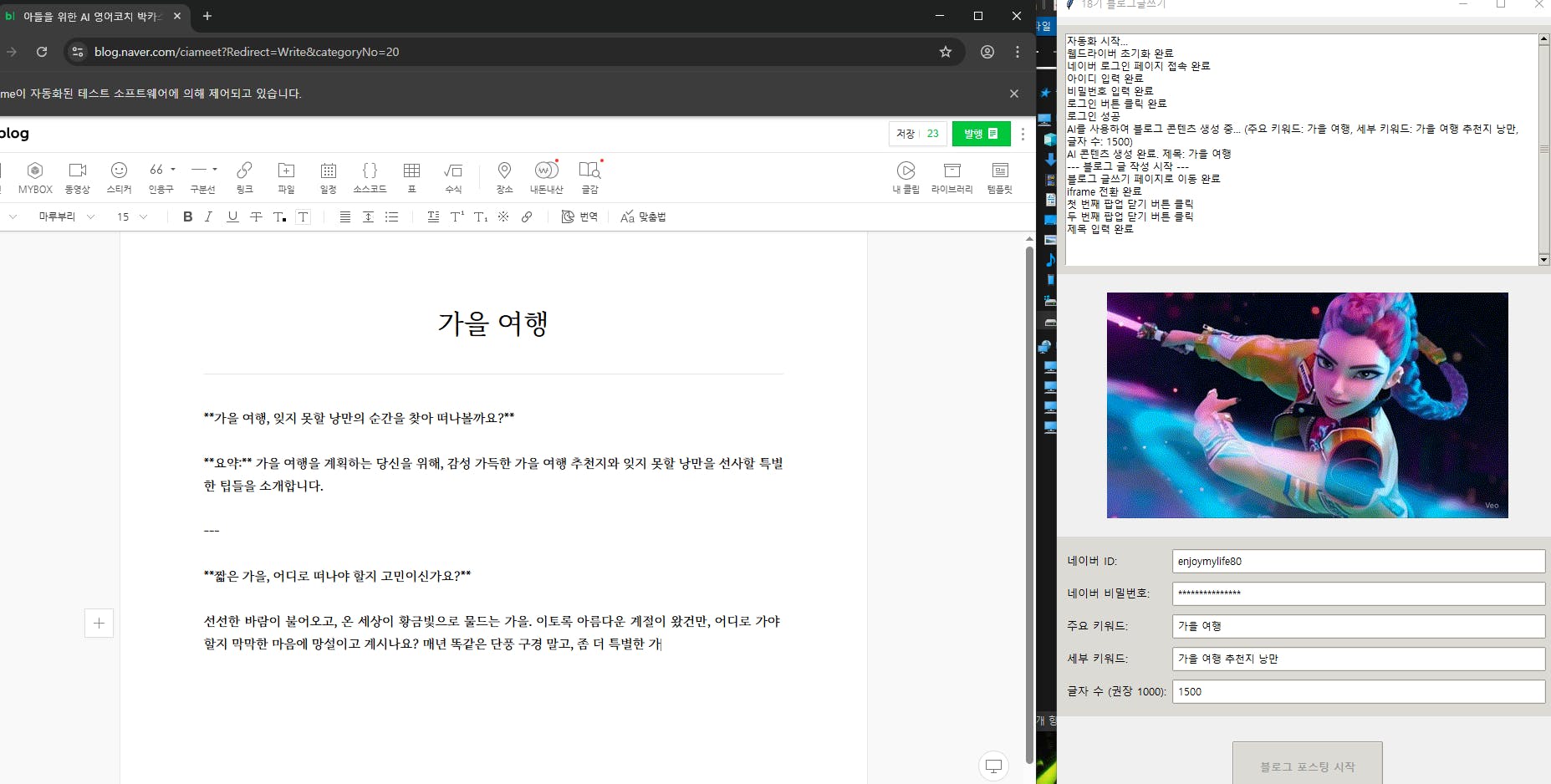Toggle strikethrough formatting
The width and height of the screenshot is (1551, 784).
pos(256,216)
